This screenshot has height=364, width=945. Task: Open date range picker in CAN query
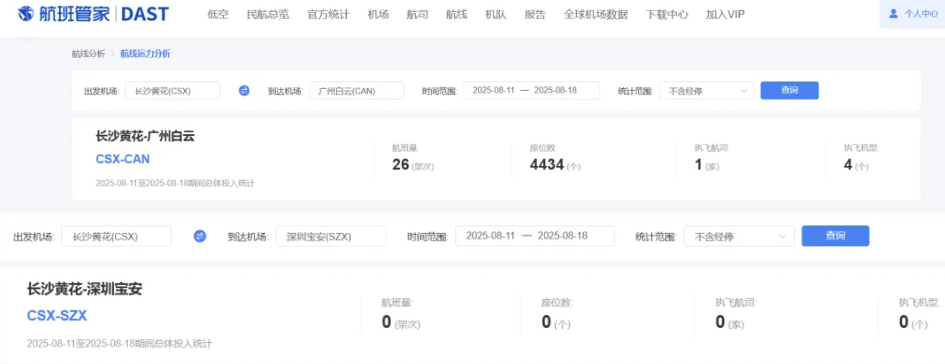532,90
